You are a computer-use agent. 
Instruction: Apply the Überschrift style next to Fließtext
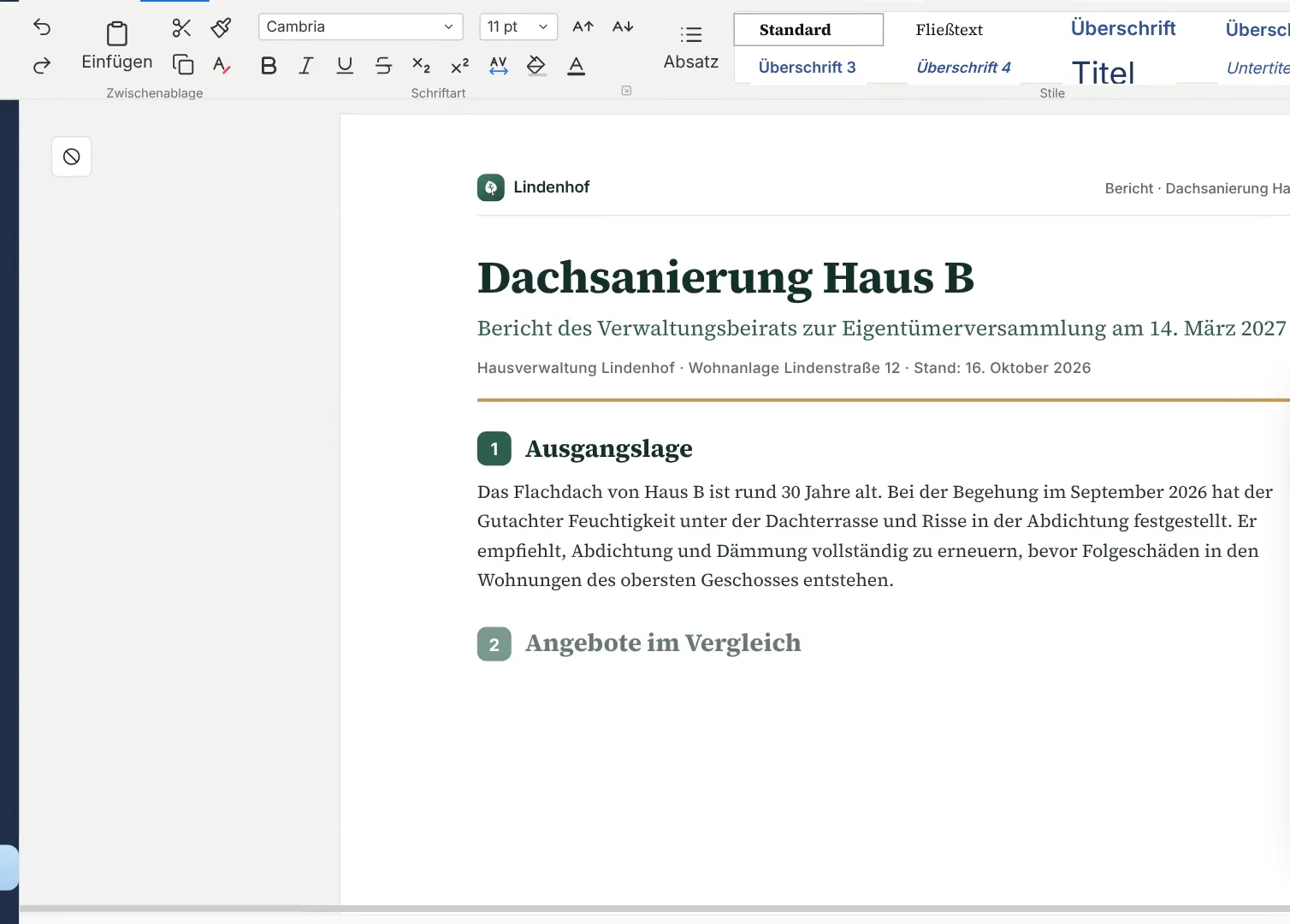[1123, 29]
